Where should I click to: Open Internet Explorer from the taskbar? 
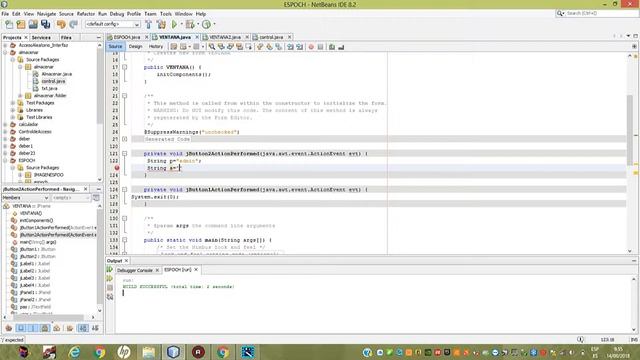(x=74, y=352)
